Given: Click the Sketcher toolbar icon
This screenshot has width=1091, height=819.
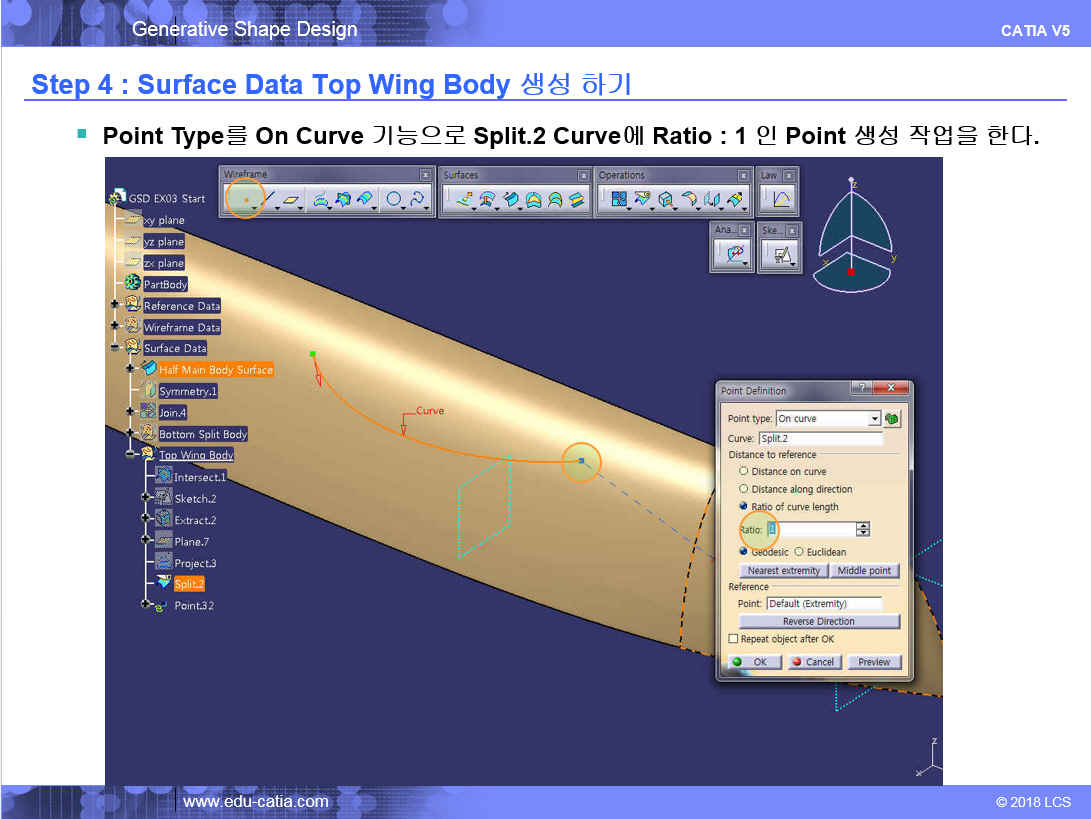Looking at the screenshot, I should pos(780,256).
